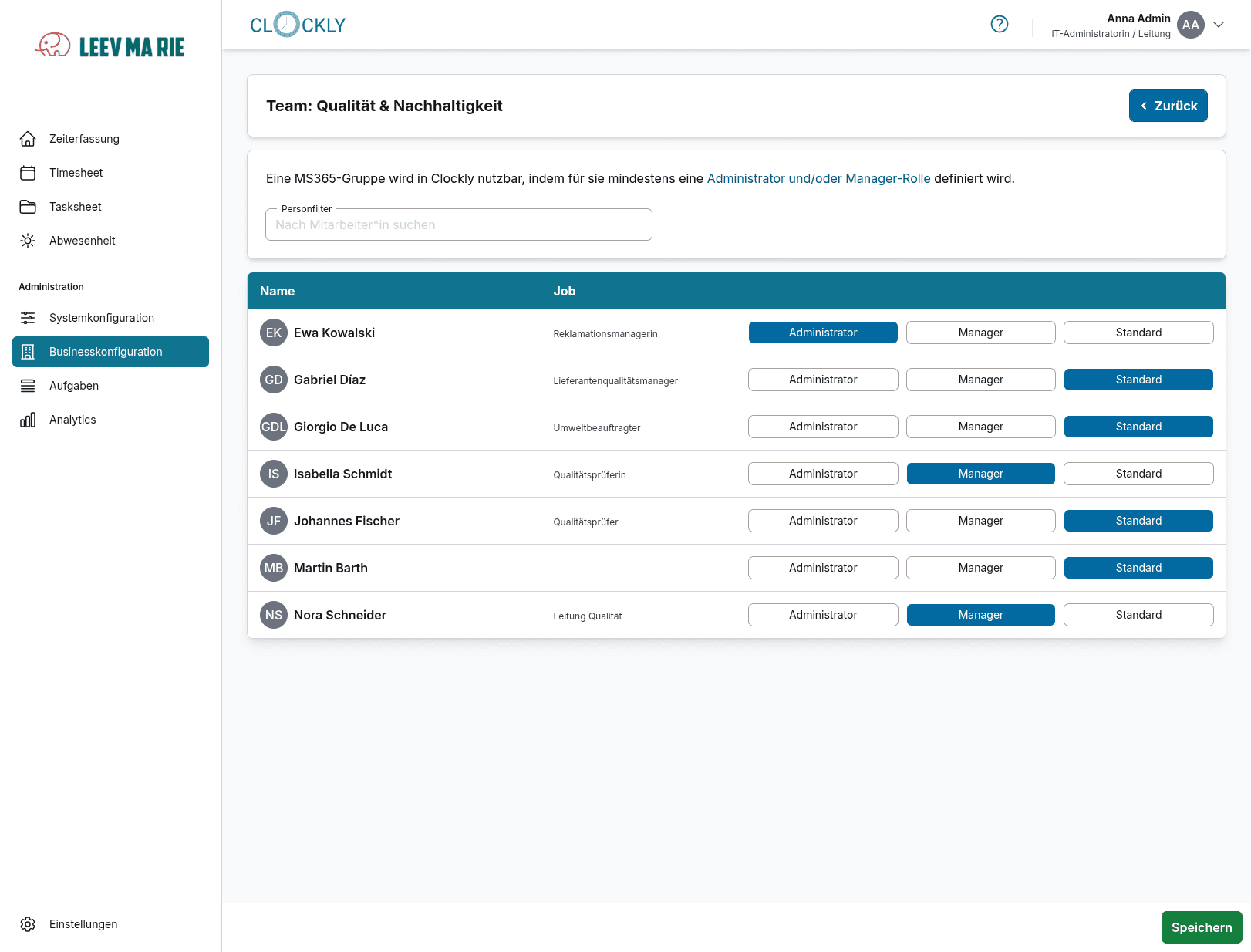Click the Einstellungen gear icon
This screenshot has height=952, width=1251.
28,924
